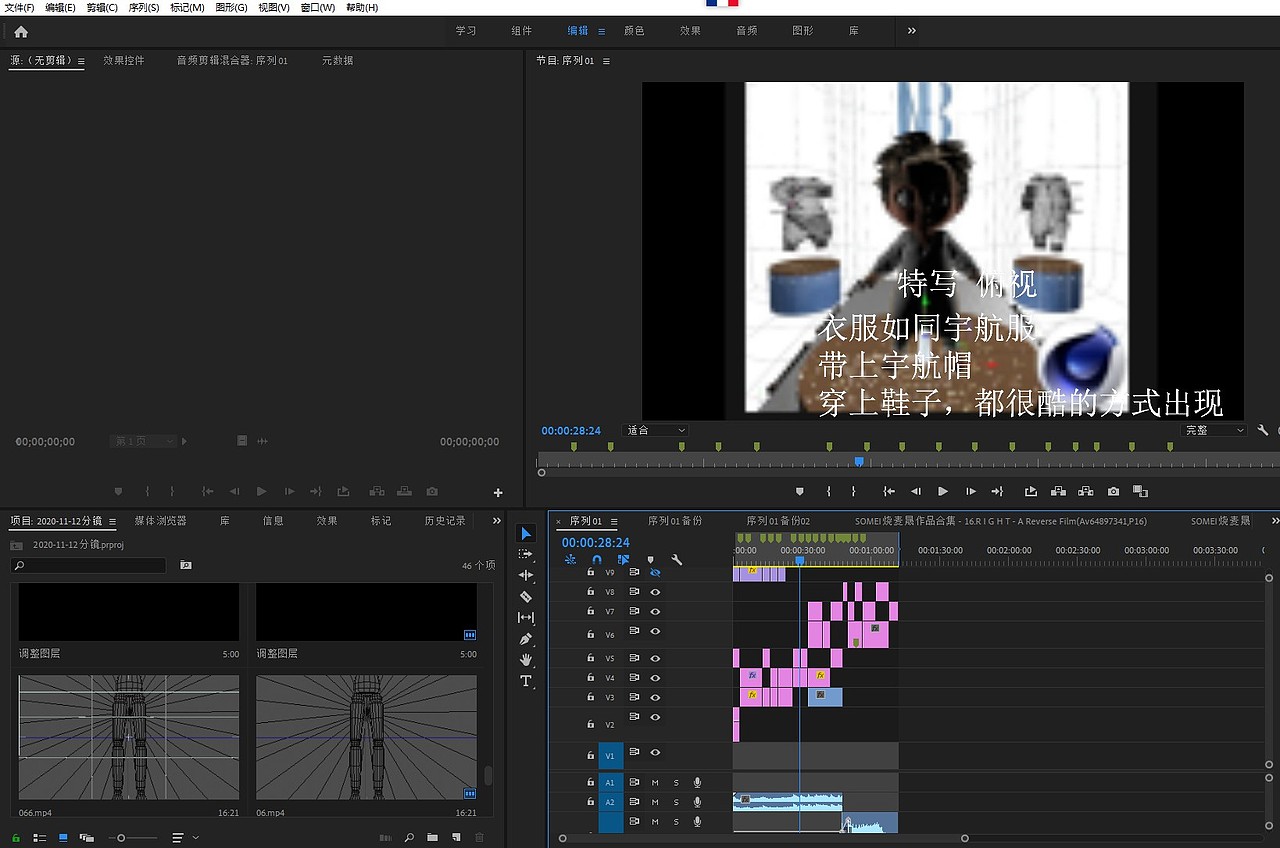Select the Ripple Edit tool
Image resolution: width=1280 pixels, height=848 pixels.
coord(526,575)
